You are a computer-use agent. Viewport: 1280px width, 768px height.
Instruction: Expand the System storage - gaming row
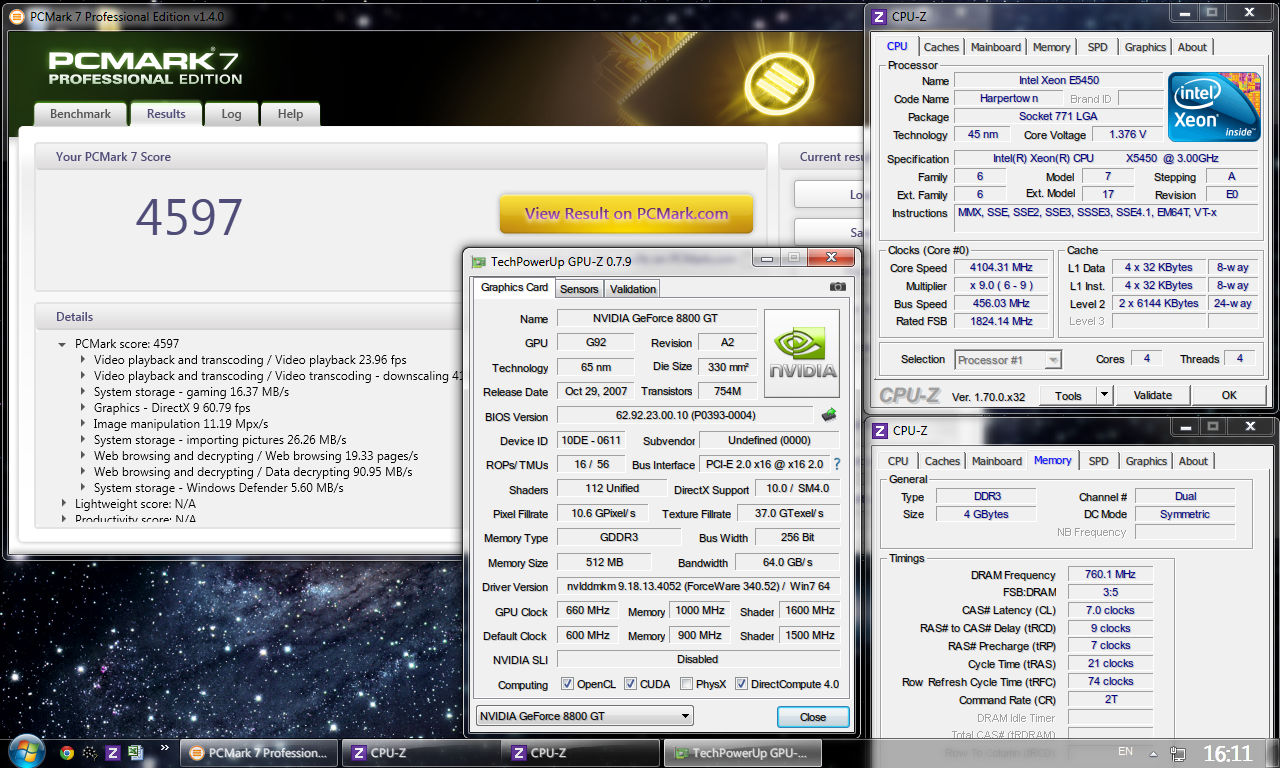(83, 392)
